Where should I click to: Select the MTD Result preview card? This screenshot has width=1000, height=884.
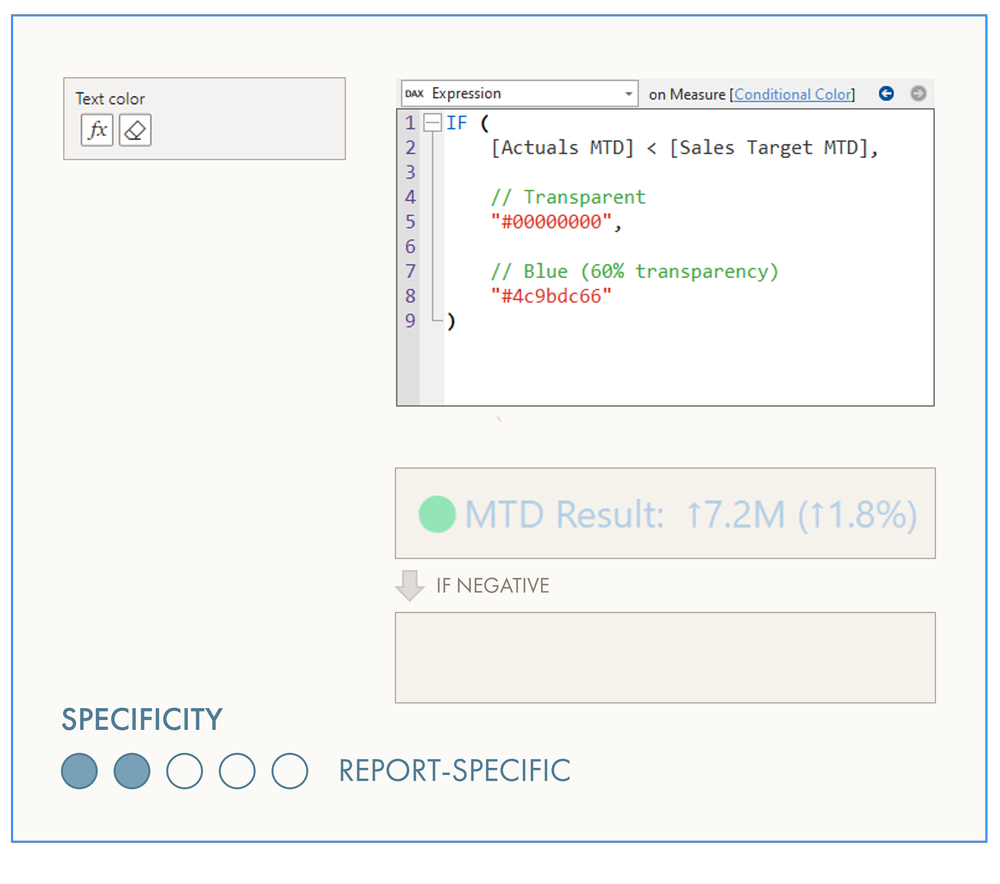[x=665, y=513]
